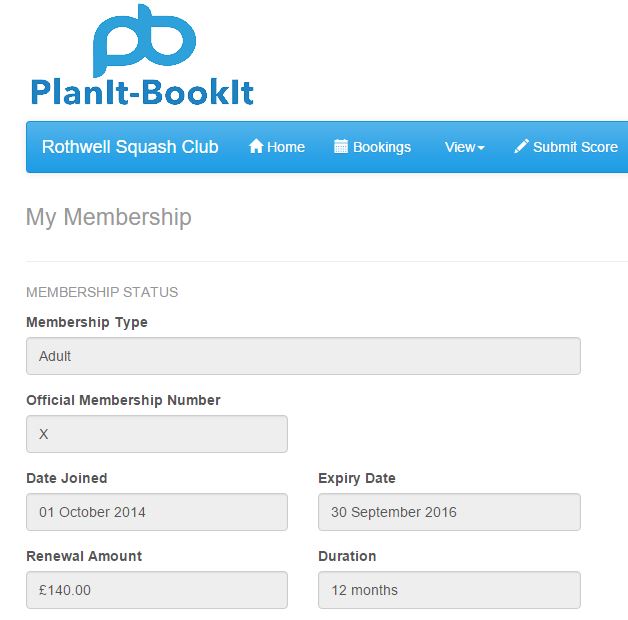Select the Duration field showing 12 months
Image resolution: width=628 pixels, height=620 pixels.
pos(449,590)
